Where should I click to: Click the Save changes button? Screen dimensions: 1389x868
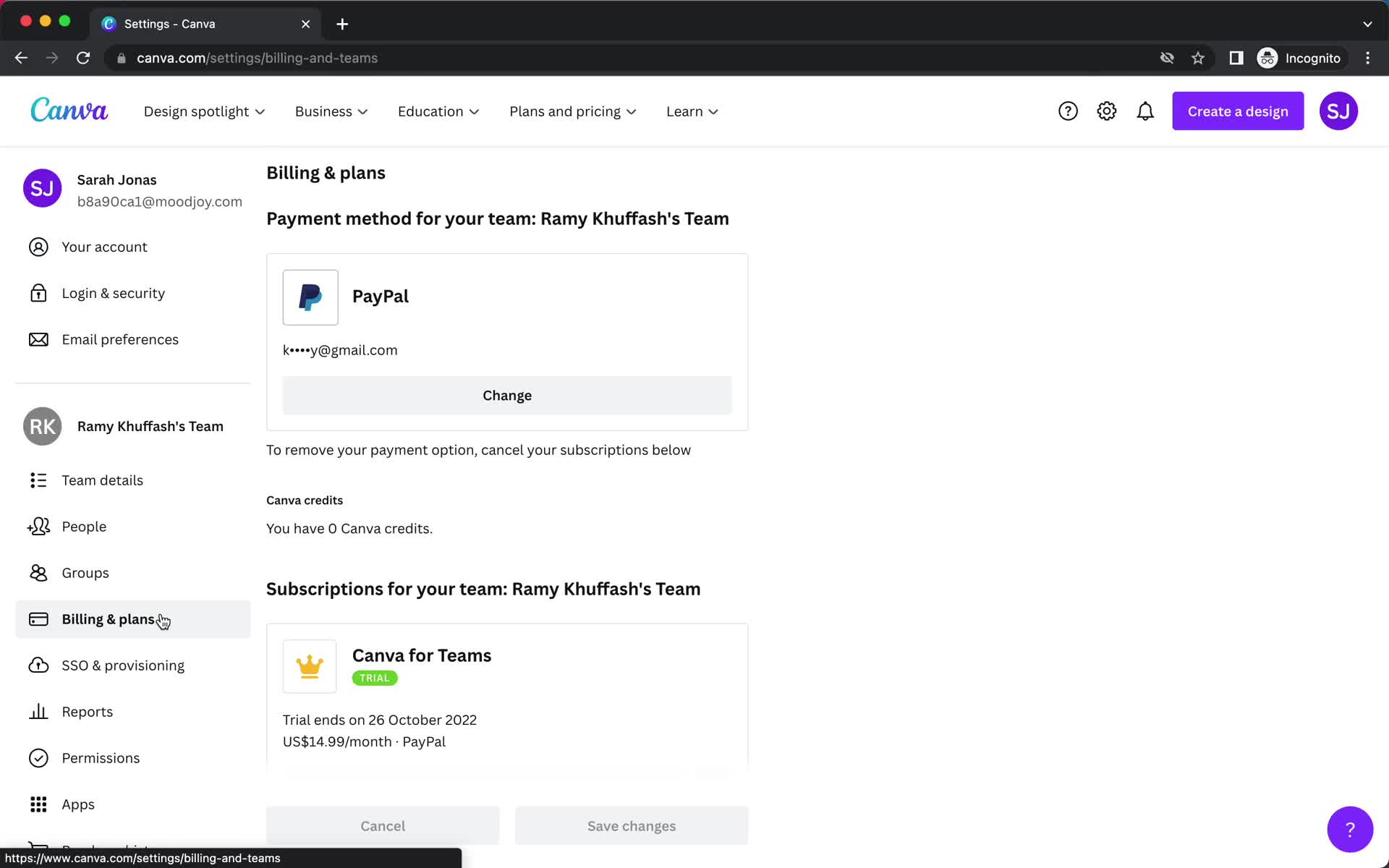pyautogui.click(x=632, y=825)
